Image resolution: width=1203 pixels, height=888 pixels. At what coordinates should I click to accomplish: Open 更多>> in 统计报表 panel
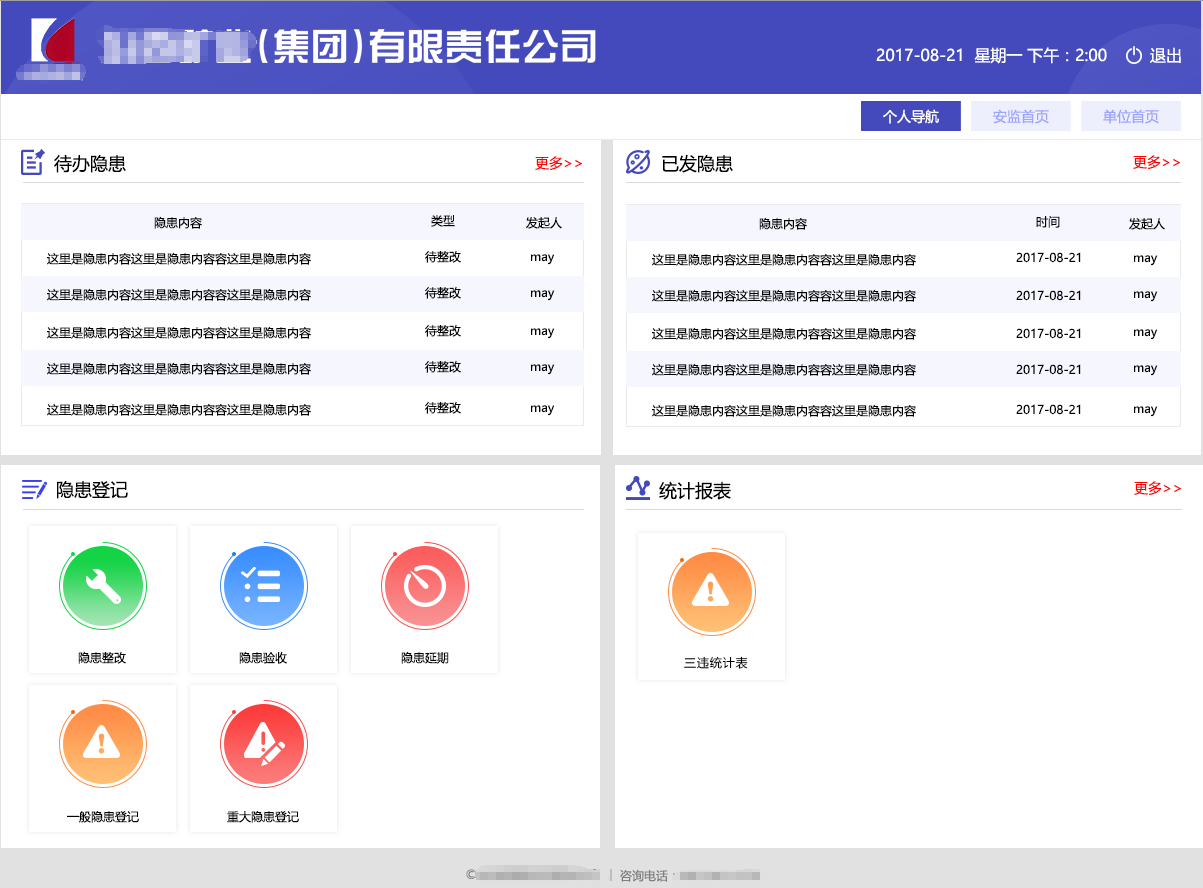pos(1157,488)
